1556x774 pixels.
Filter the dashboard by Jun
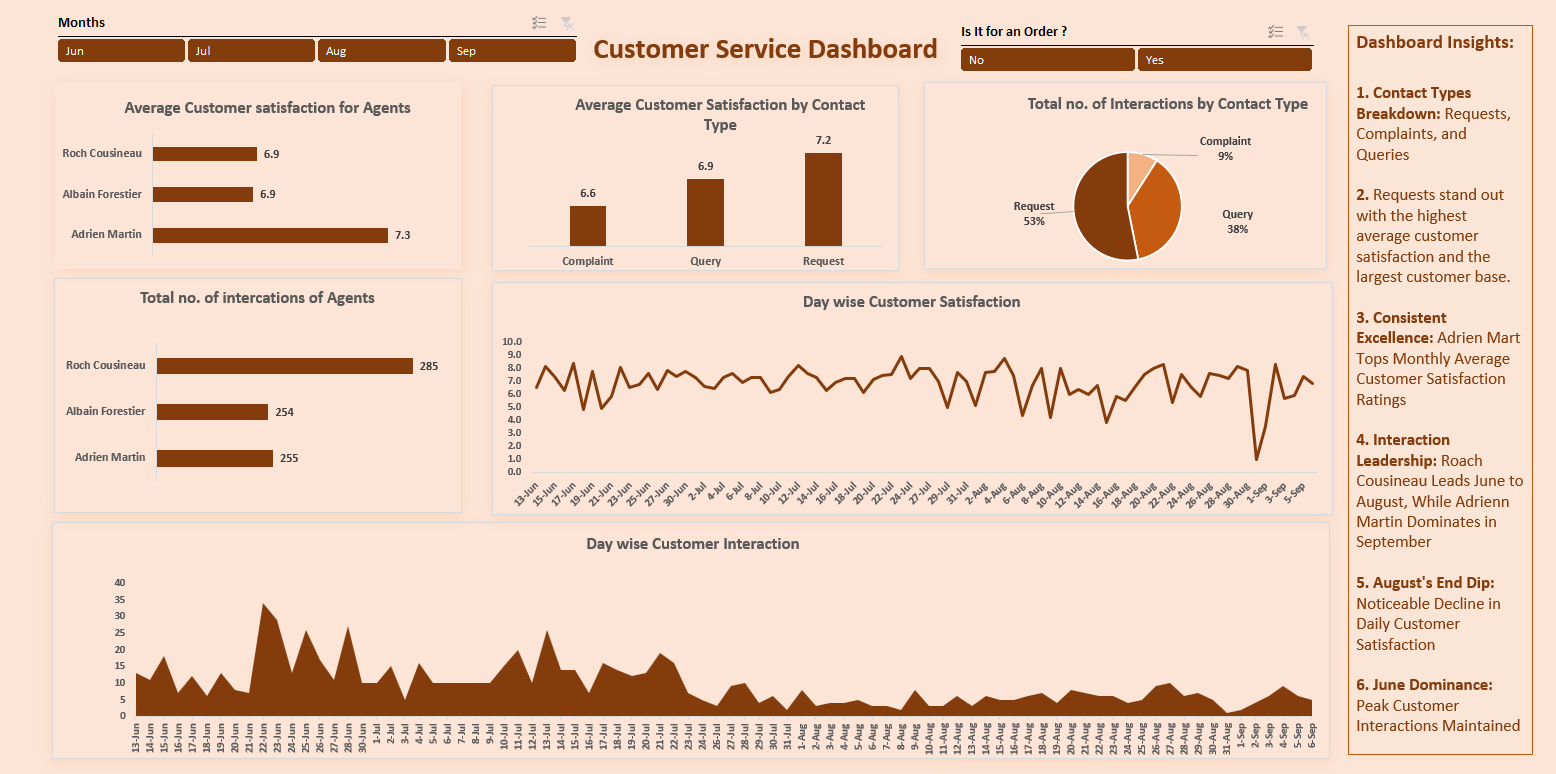121,51
